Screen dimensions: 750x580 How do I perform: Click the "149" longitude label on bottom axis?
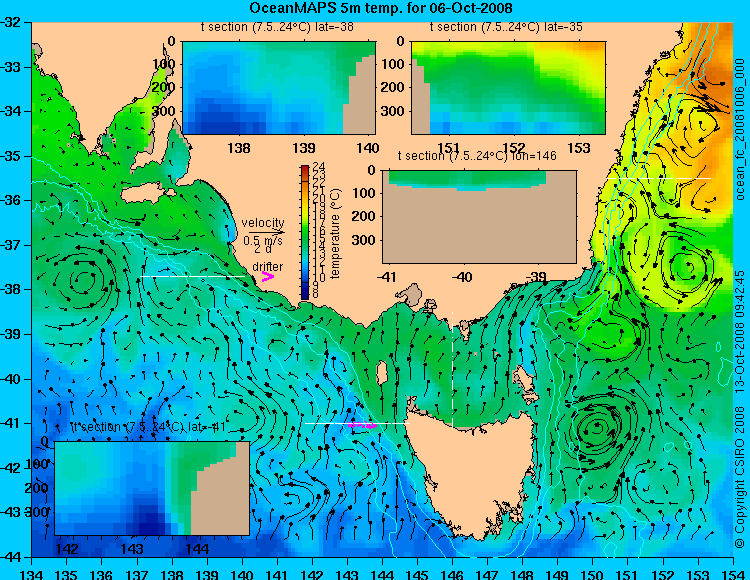(x=558, y=574)
